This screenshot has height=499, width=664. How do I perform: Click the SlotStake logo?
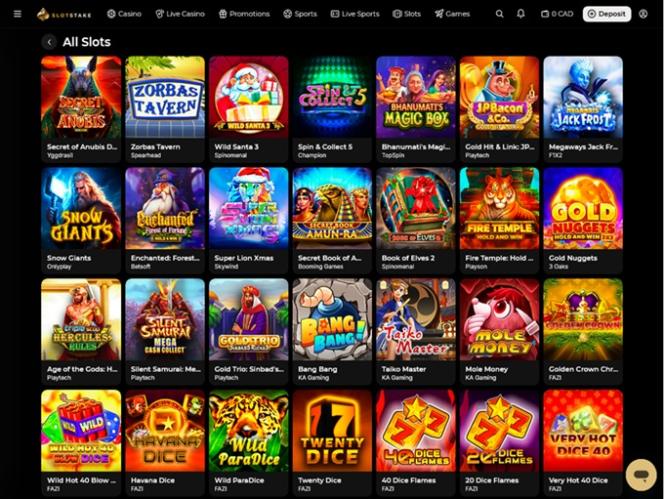click(x=64, y=14)
